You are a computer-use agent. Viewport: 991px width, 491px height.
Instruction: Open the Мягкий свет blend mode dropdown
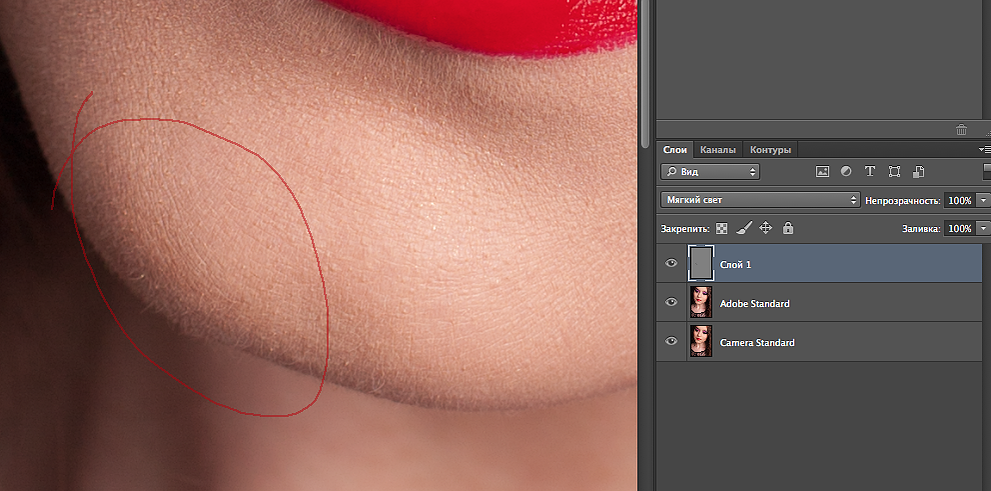click(760, 200)
